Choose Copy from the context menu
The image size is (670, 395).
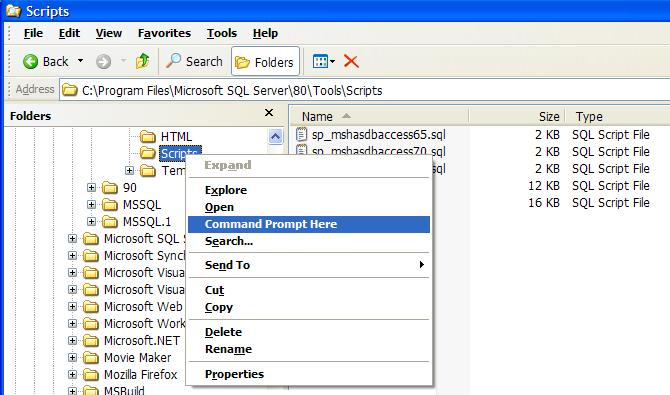[309, 307]
